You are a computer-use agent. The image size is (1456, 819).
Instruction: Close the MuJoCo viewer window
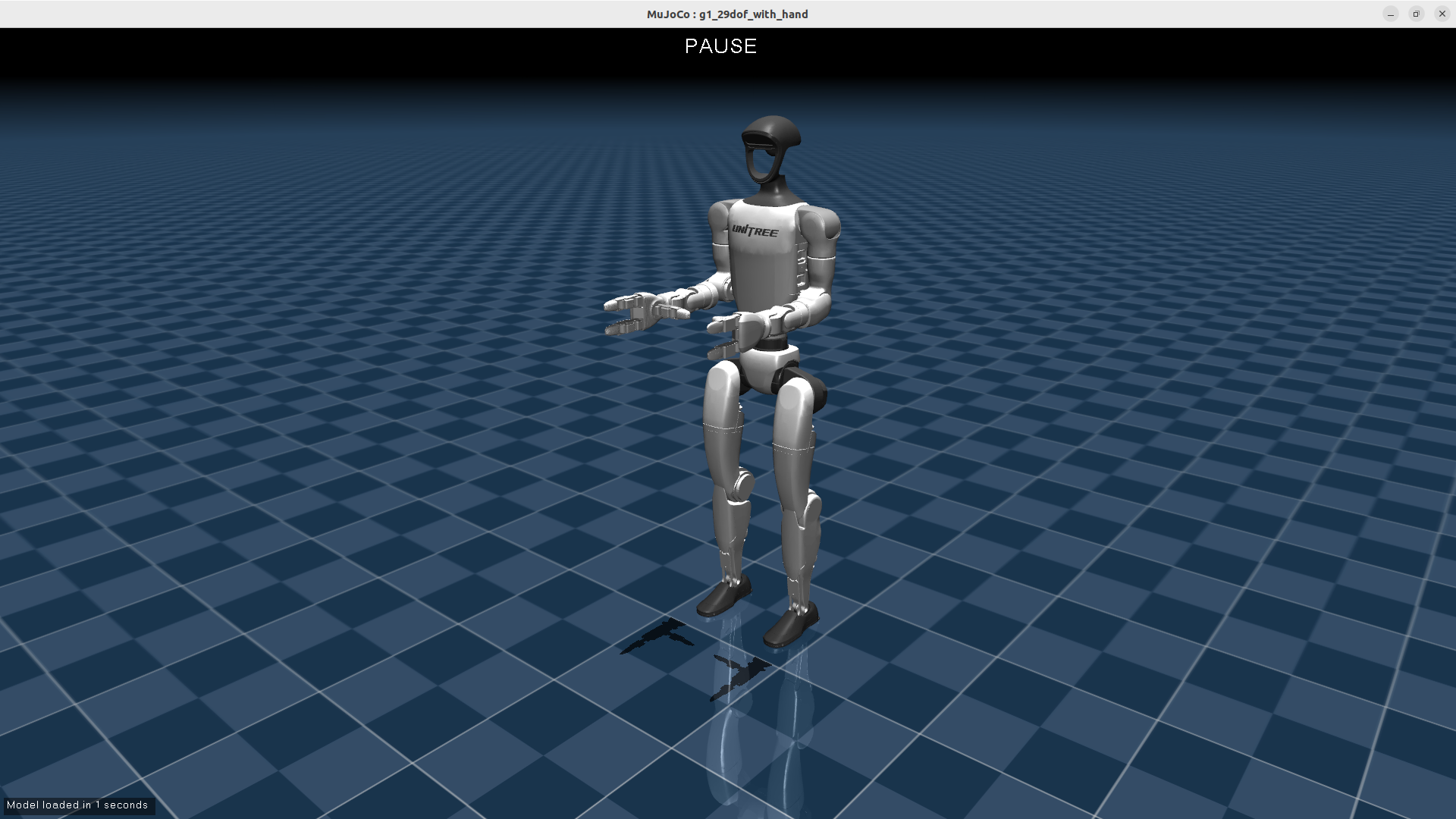pos(1442,14)
